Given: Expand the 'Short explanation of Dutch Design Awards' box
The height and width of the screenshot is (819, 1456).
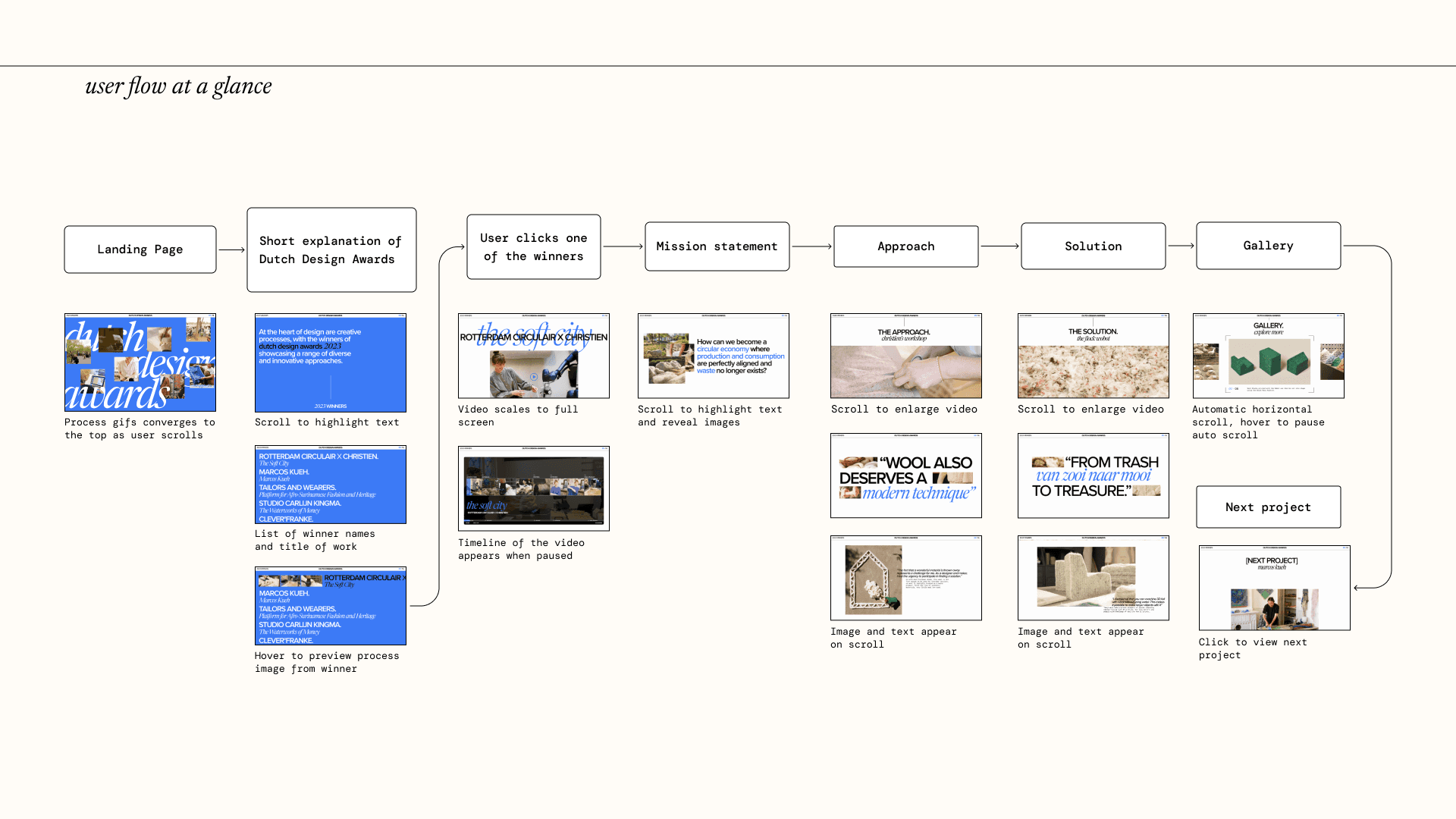Looking at the screenshot, I should coord(331,249).
